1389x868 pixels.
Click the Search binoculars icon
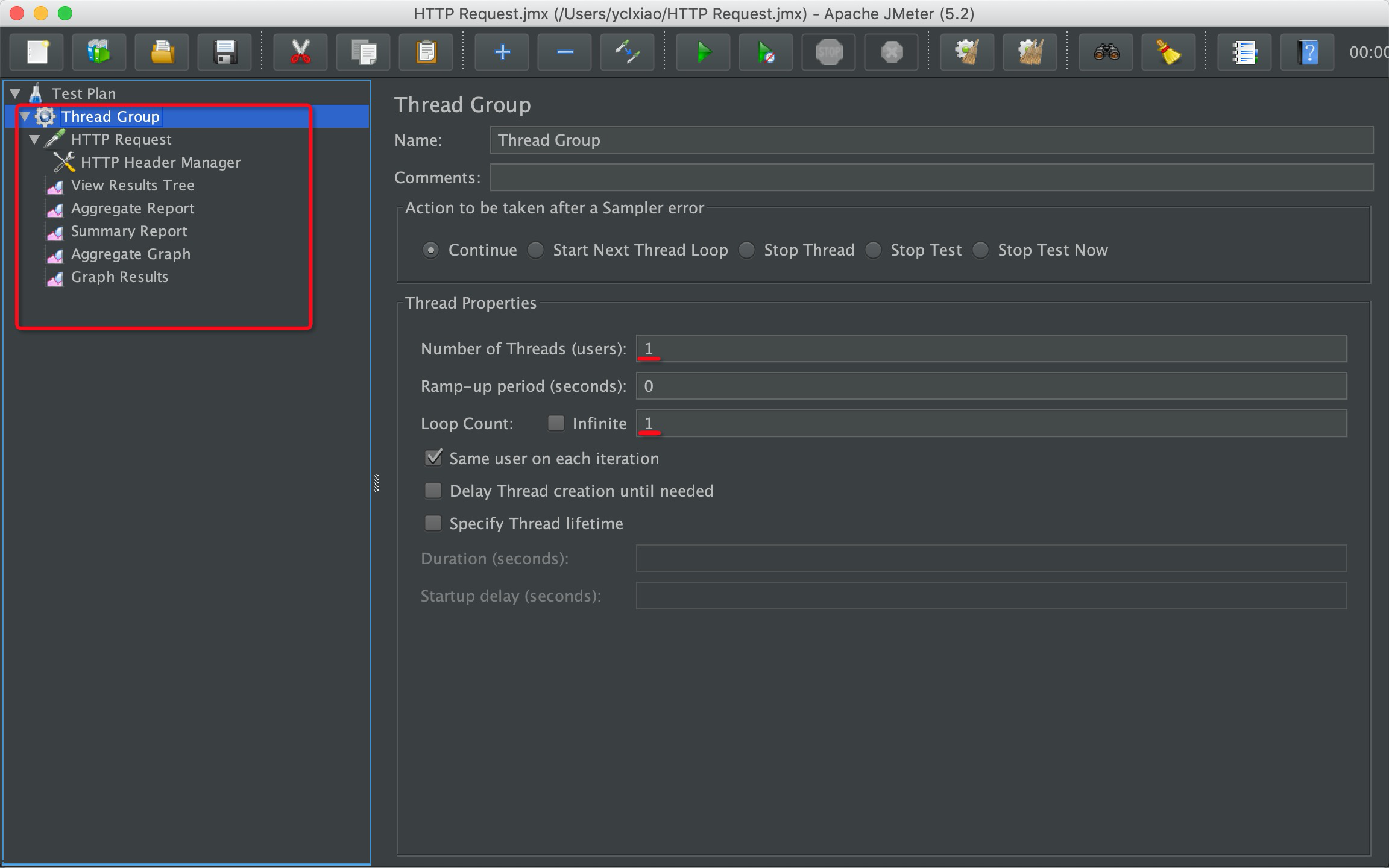[1106, 52]
